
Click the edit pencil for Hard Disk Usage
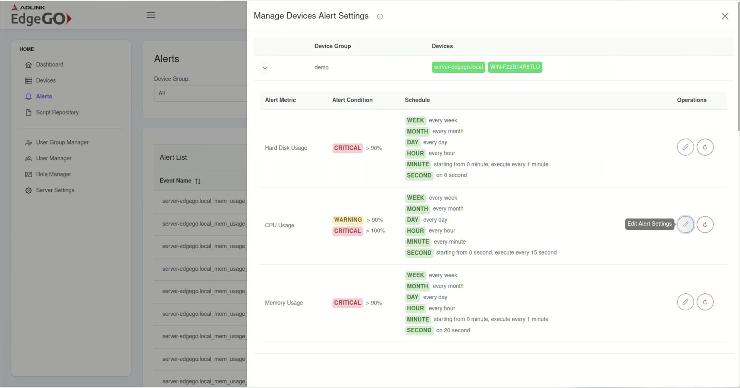(x=685, y=147)
